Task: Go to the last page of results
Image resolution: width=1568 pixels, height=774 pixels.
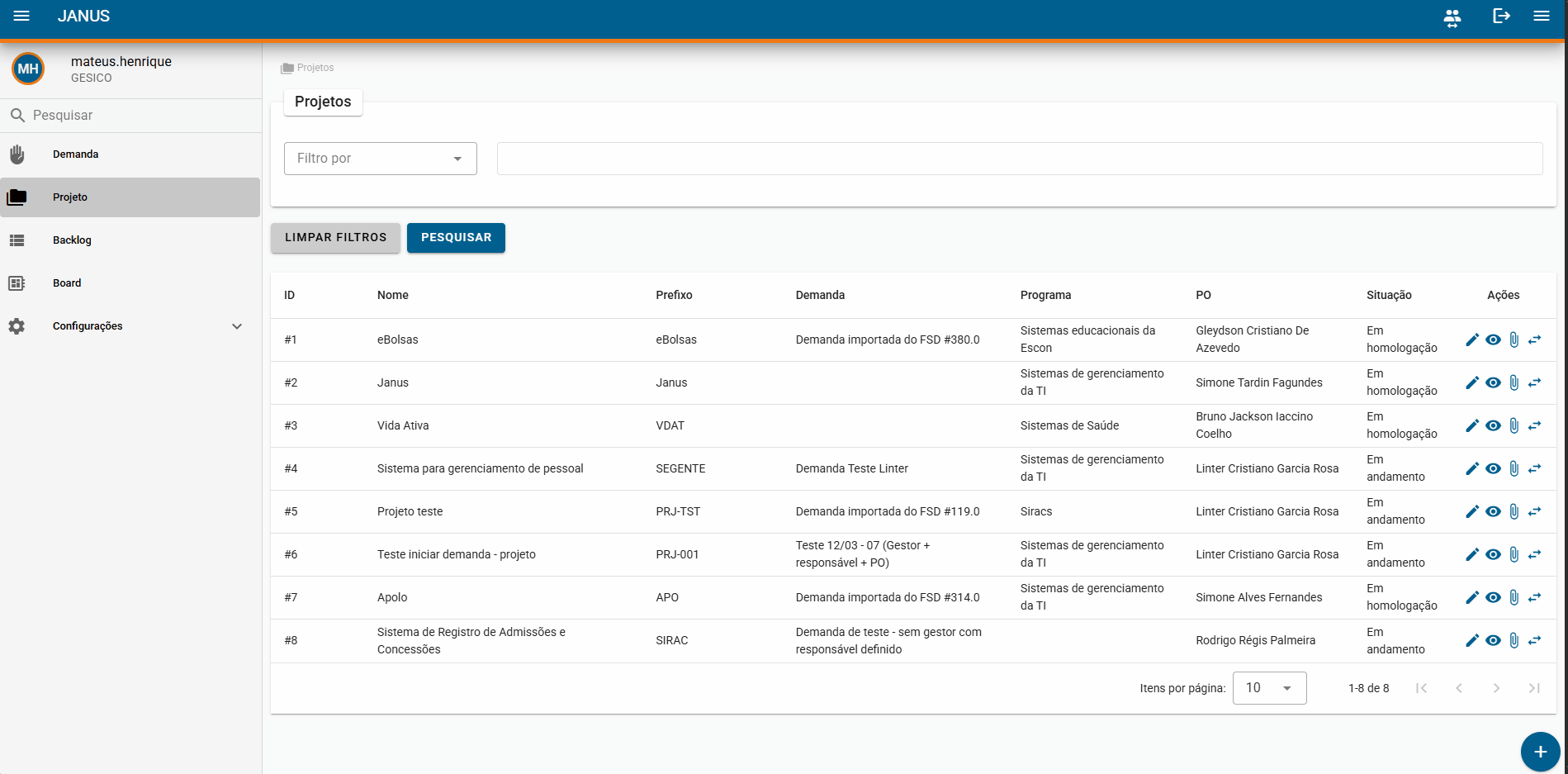Action: click(x=1534, y=688)
